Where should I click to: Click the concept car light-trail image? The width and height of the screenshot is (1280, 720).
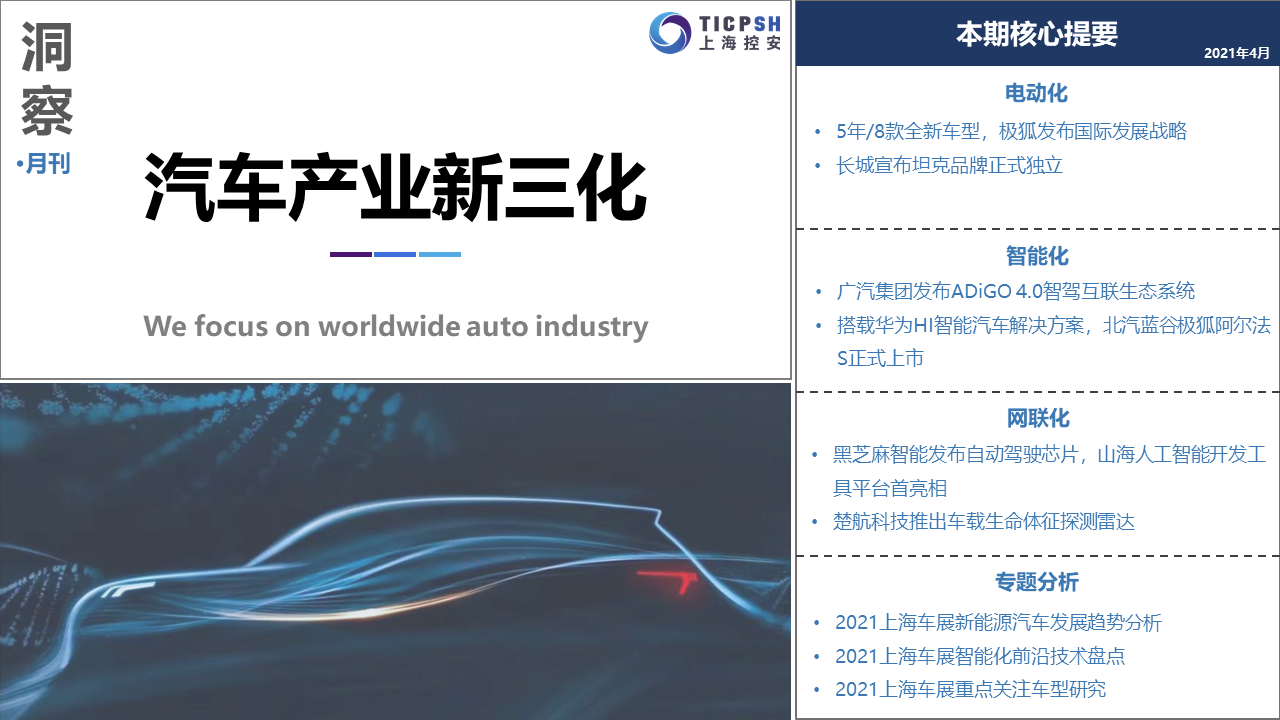(x=396, y=551)
